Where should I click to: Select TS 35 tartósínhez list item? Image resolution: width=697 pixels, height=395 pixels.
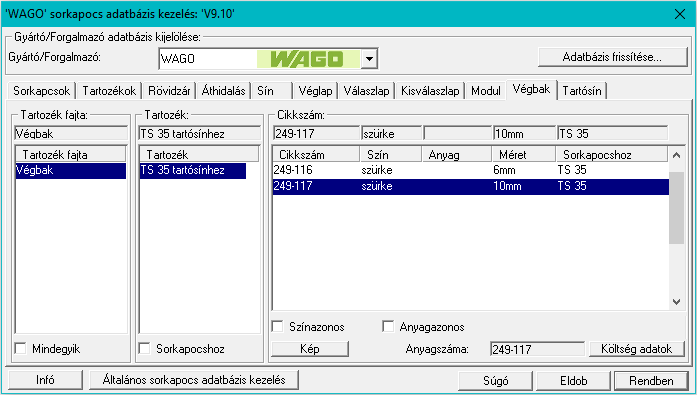[x=192, y=170]
